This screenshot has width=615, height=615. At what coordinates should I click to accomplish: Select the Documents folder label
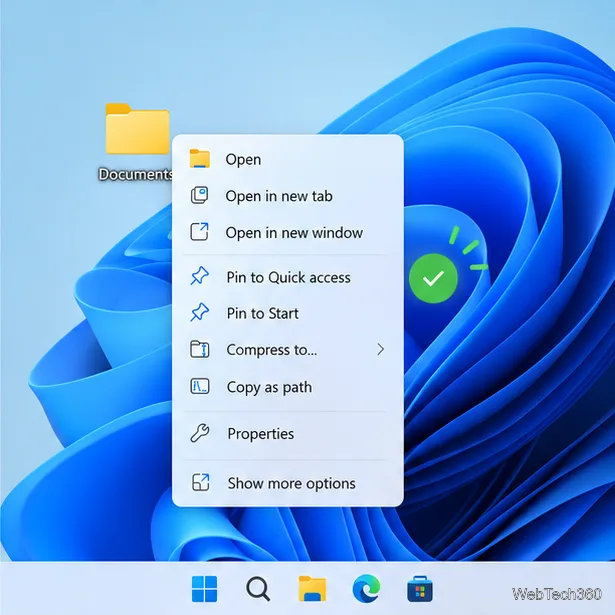coord(135,174)
